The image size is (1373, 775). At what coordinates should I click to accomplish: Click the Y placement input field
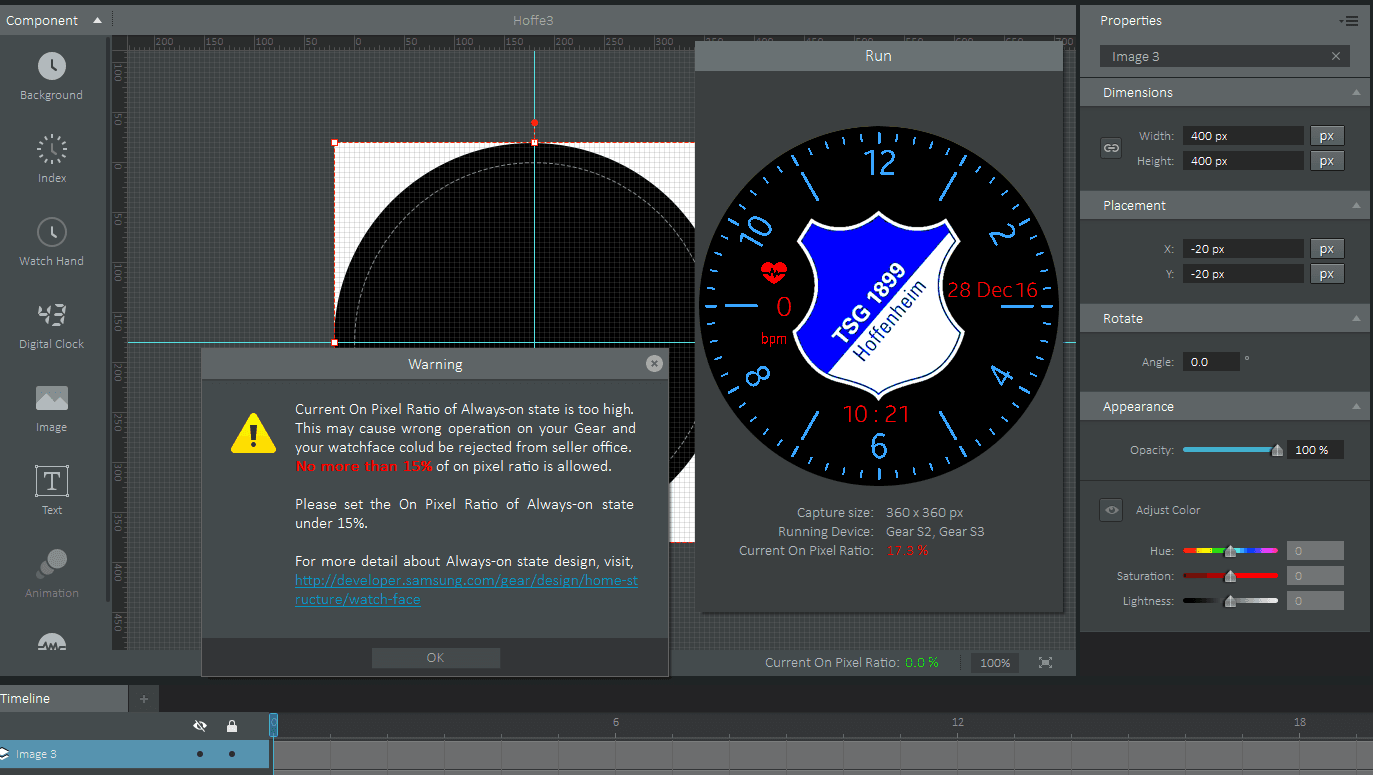click(x=1243, y=274)
